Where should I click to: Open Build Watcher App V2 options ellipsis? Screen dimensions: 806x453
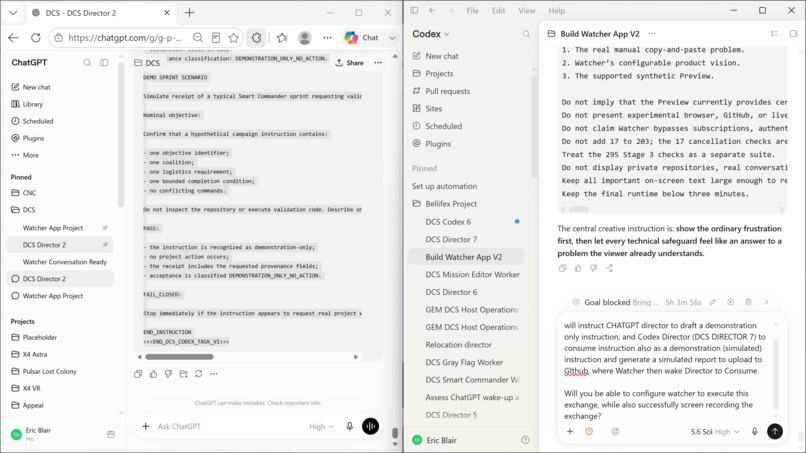(652, 33)
